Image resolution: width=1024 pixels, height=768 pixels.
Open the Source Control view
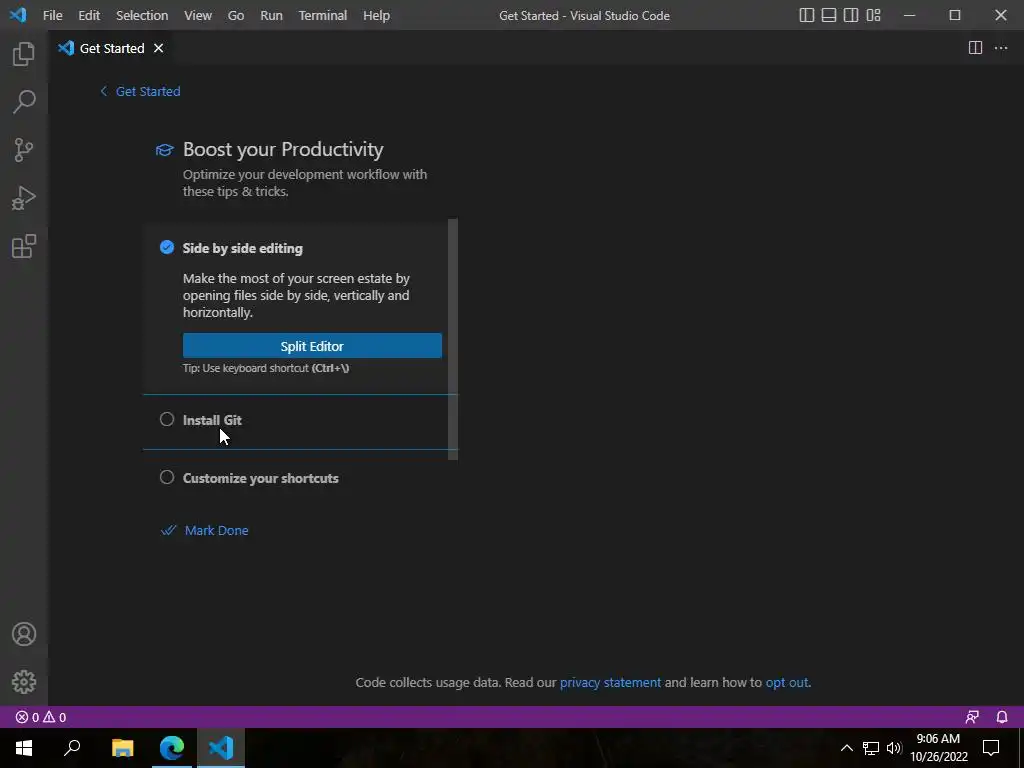pos(24,150)
